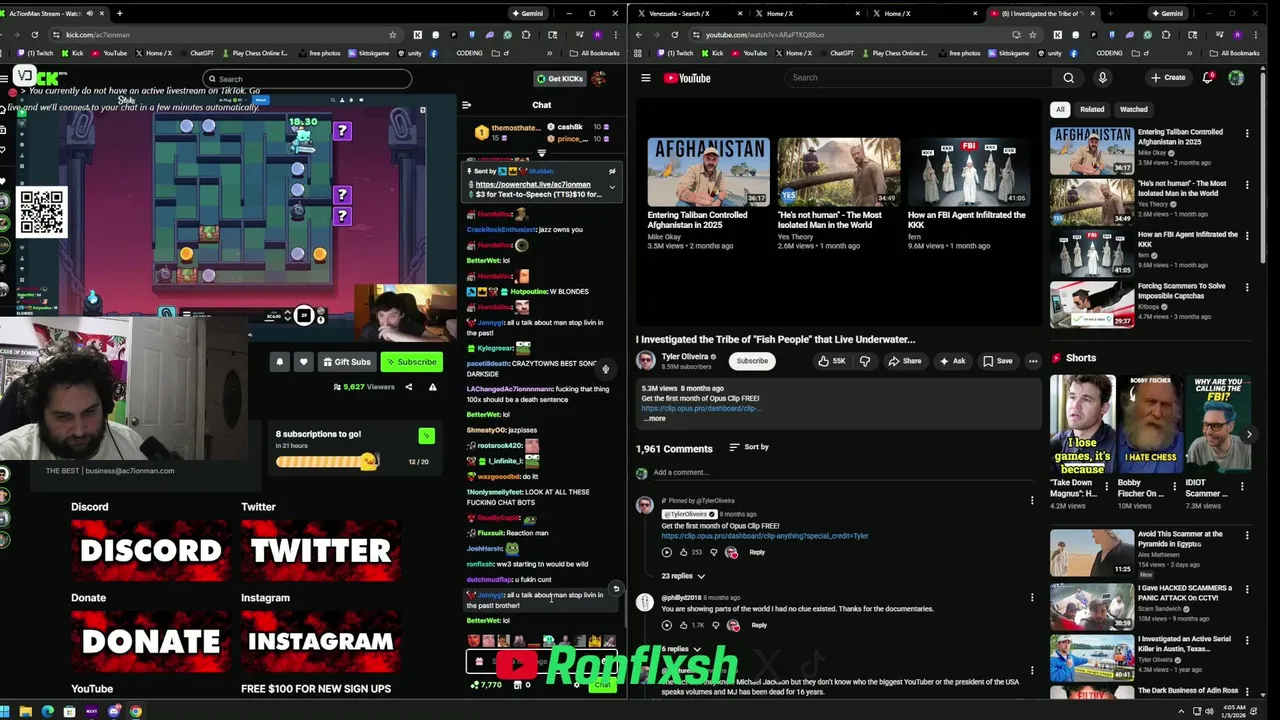Reload the kick.com tab
Screen dimensions: 1280x720
[35, 35]
